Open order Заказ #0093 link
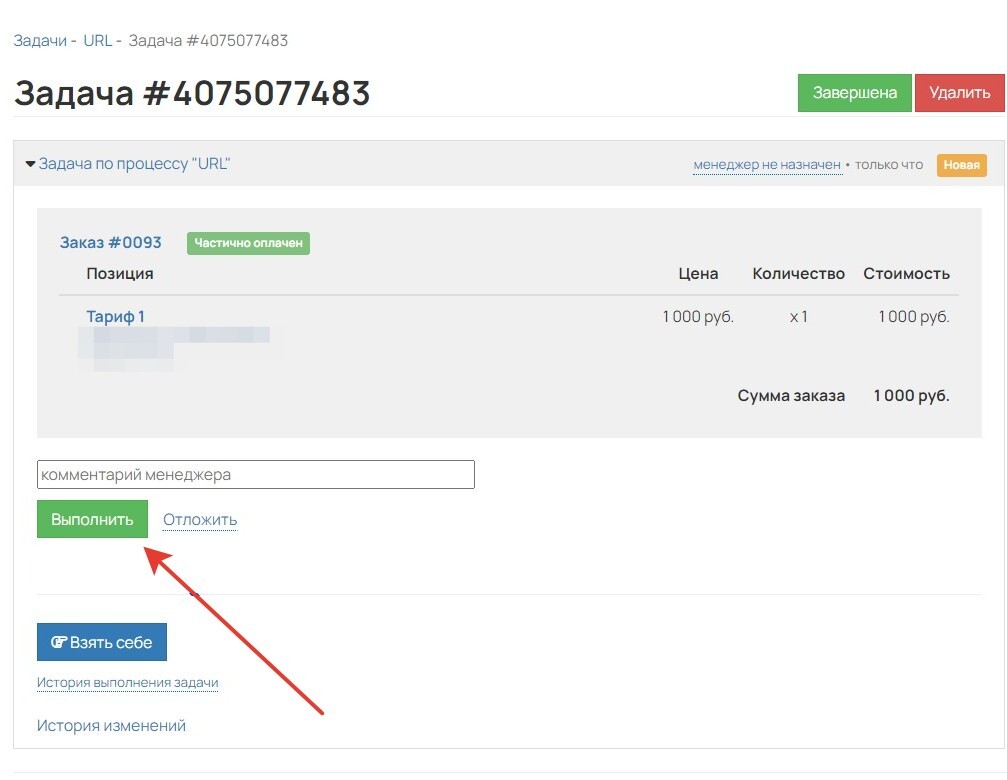 pos(110,243)
